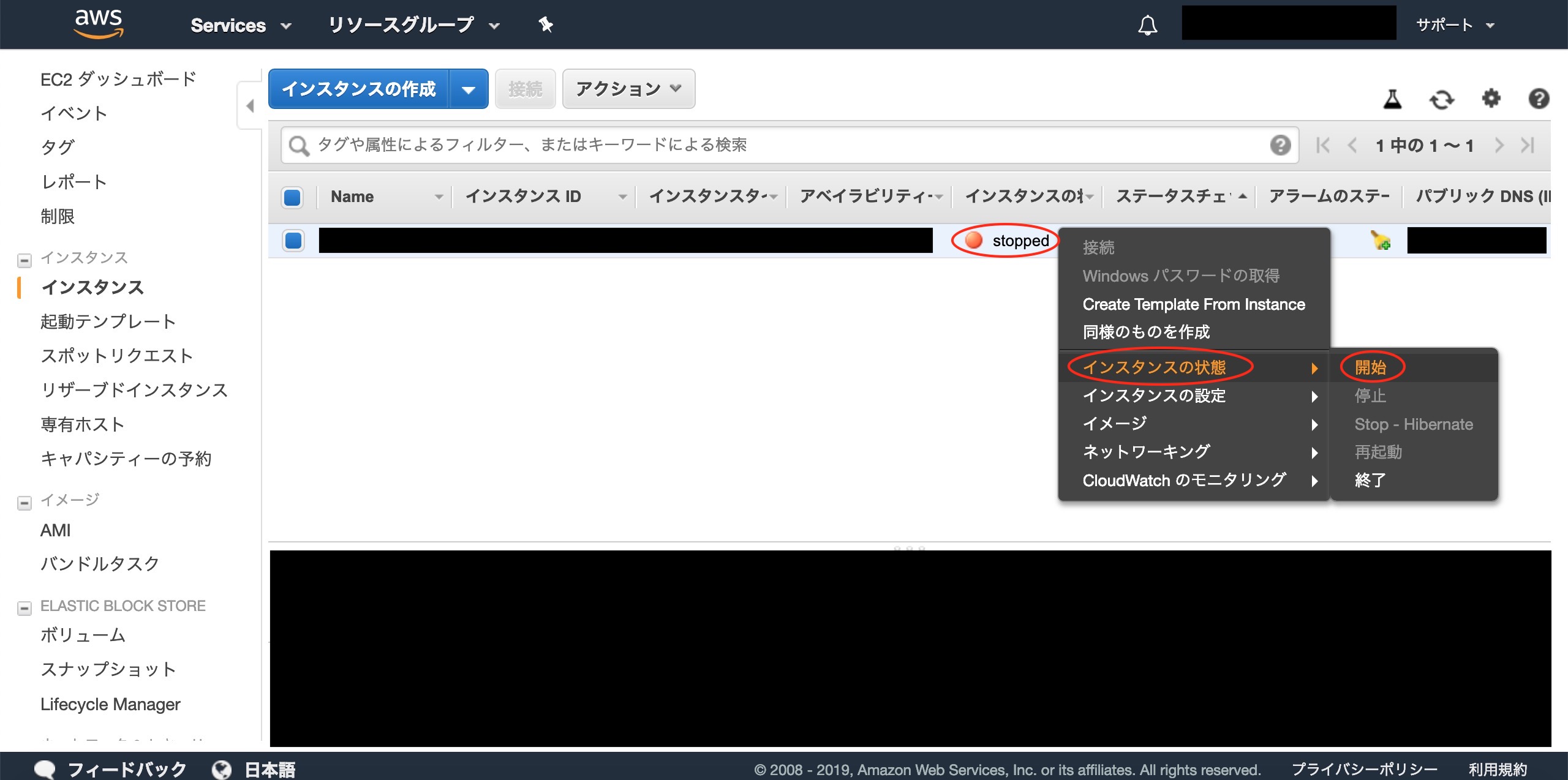Open the サポート dropdown
Screen dimensions: 1568x780
coord(1455,25)
